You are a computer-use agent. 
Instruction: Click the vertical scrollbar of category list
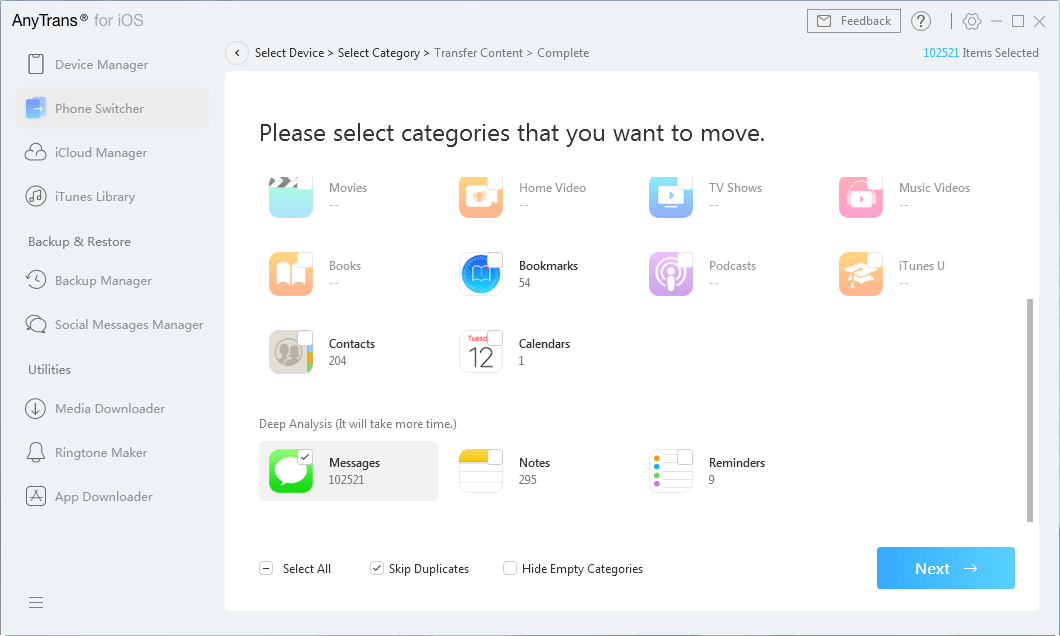point(1030,410)
